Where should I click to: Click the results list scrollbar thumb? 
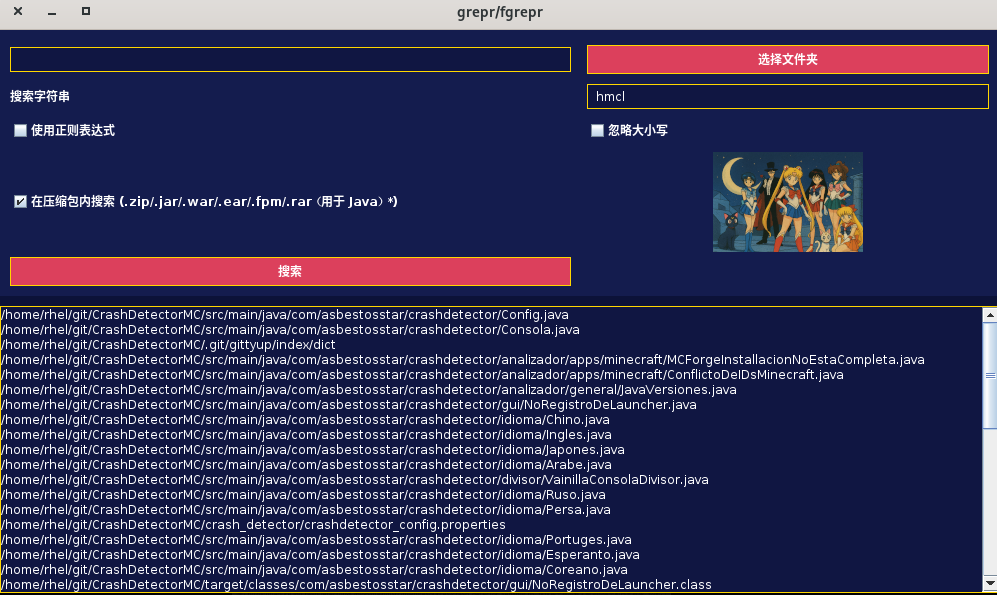point(989,375)
